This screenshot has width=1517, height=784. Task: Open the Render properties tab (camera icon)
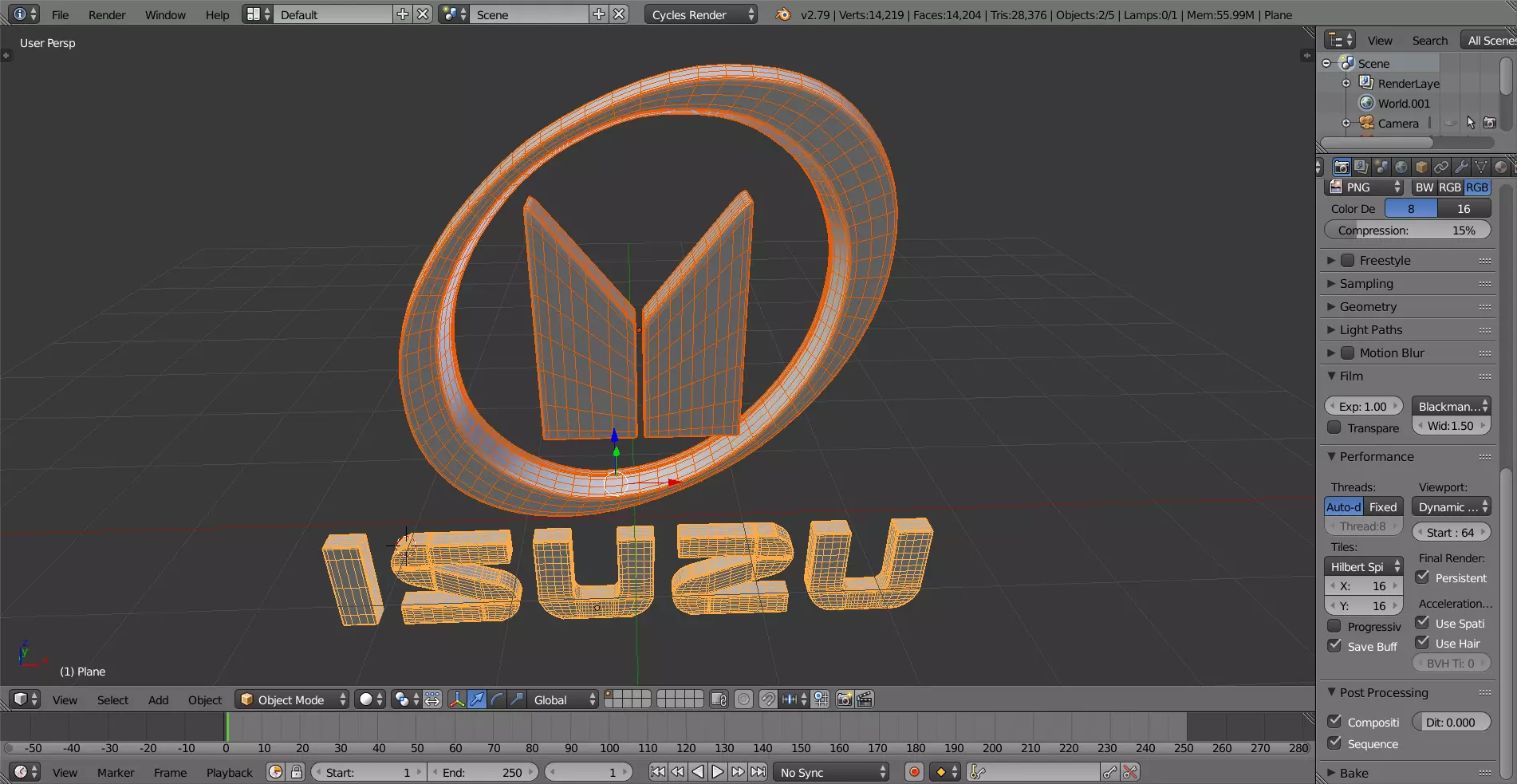1342,167
